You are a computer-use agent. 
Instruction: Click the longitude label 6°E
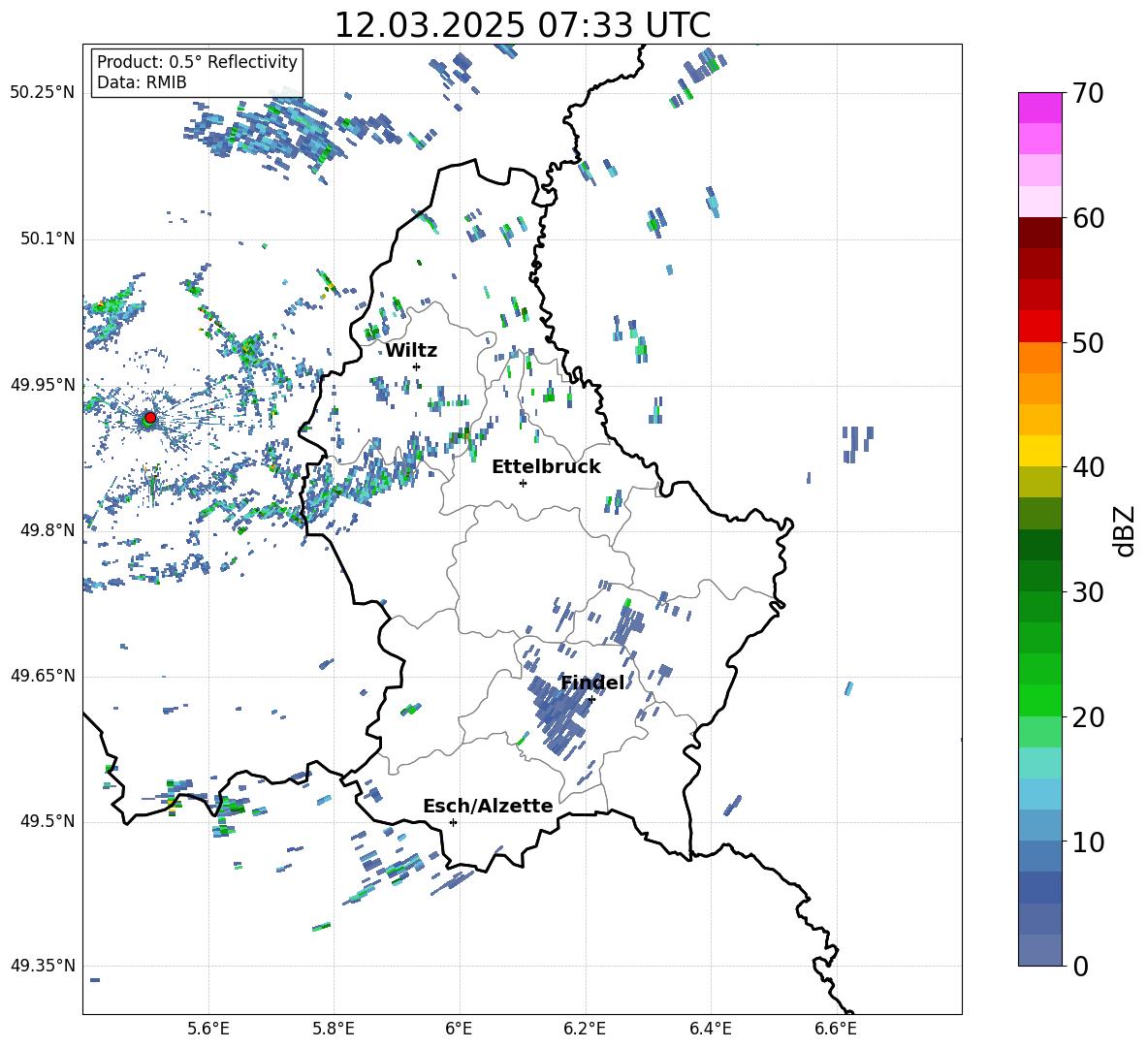point(459,1029)
